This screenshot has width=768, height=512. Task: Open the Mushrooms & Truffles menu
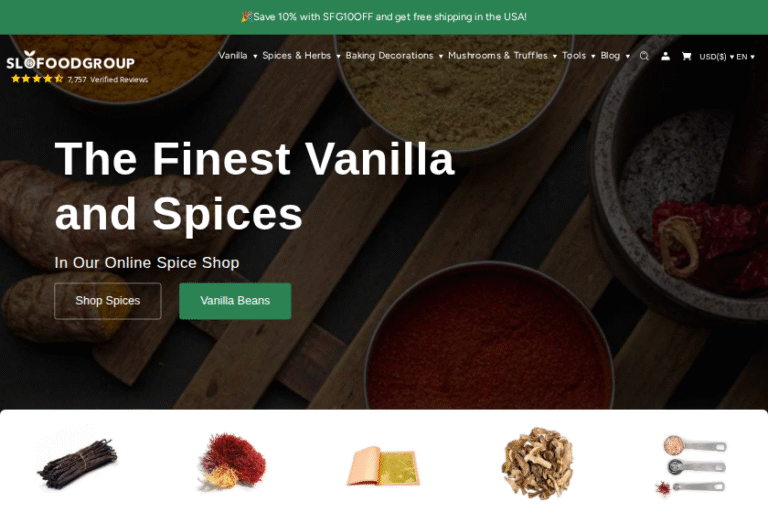tap(503, 56)
